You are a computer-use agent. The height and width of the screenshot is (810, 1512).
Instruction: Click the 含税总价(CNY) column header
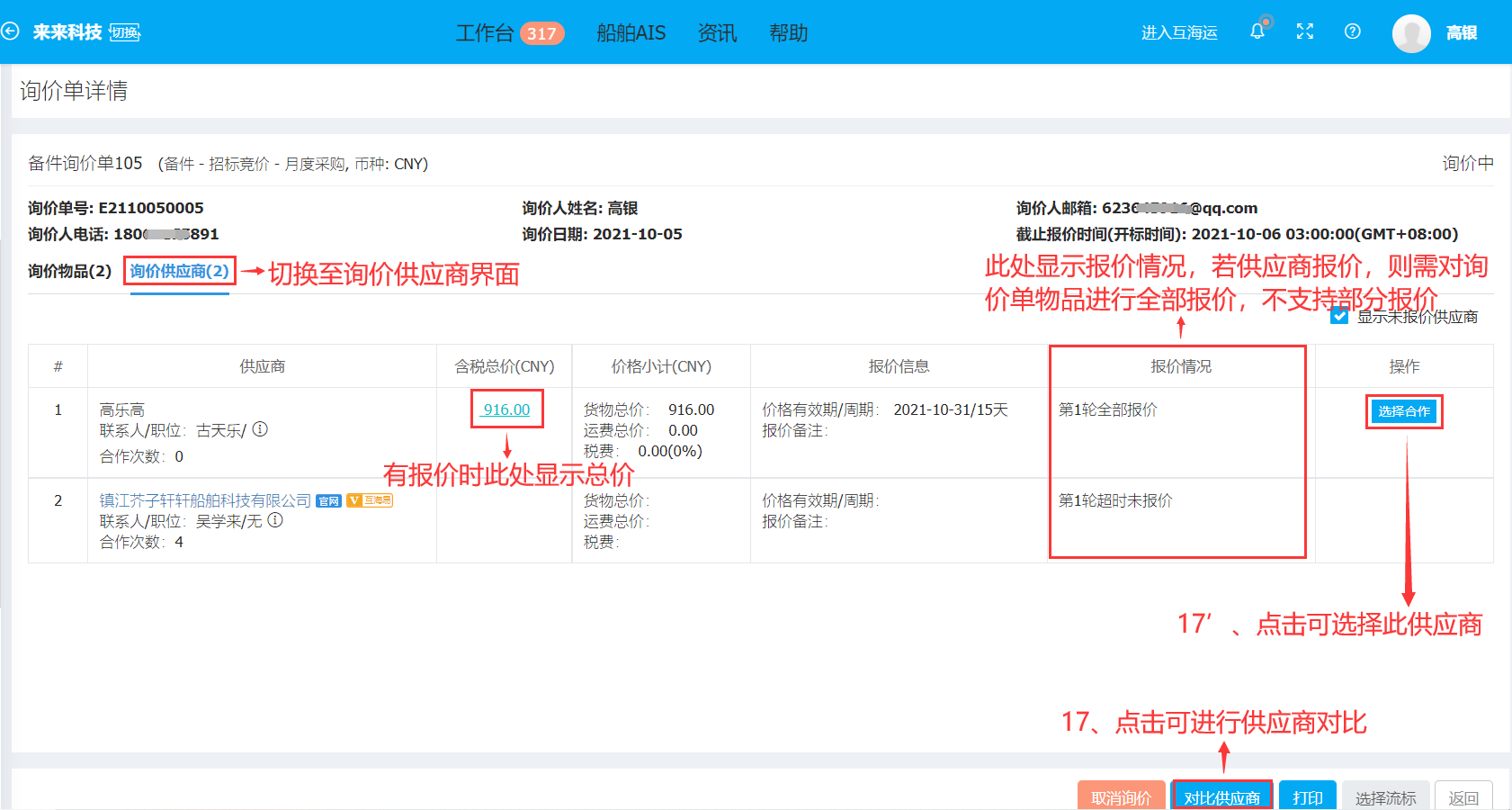[504, 366]
